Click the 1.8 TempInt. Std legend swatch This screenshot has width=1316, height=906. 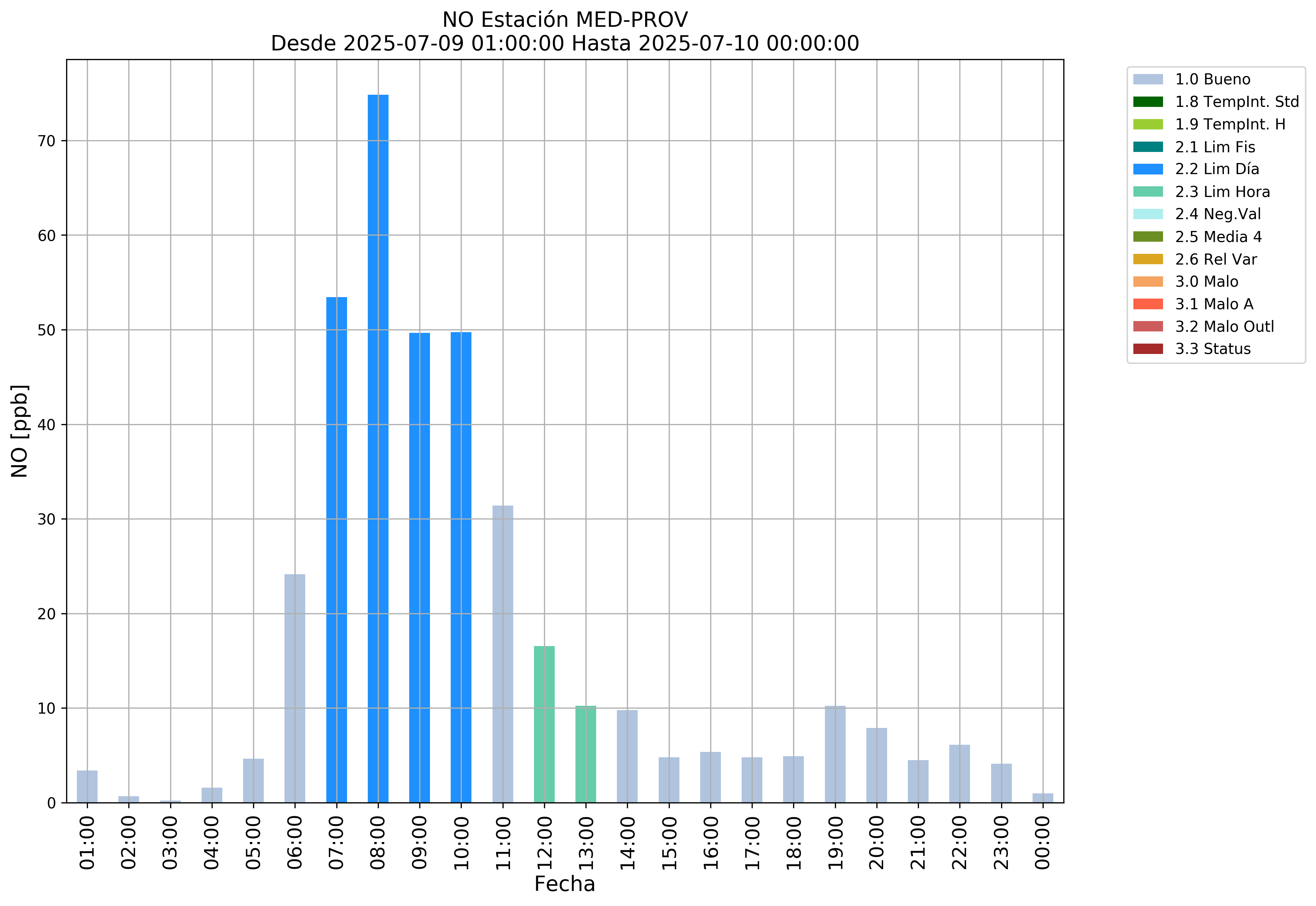(1147, 102)
